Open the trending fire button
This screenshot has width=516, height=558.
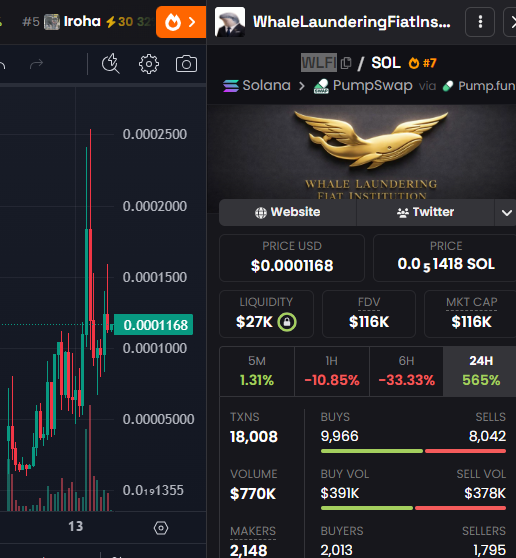[x=181, y=22]
